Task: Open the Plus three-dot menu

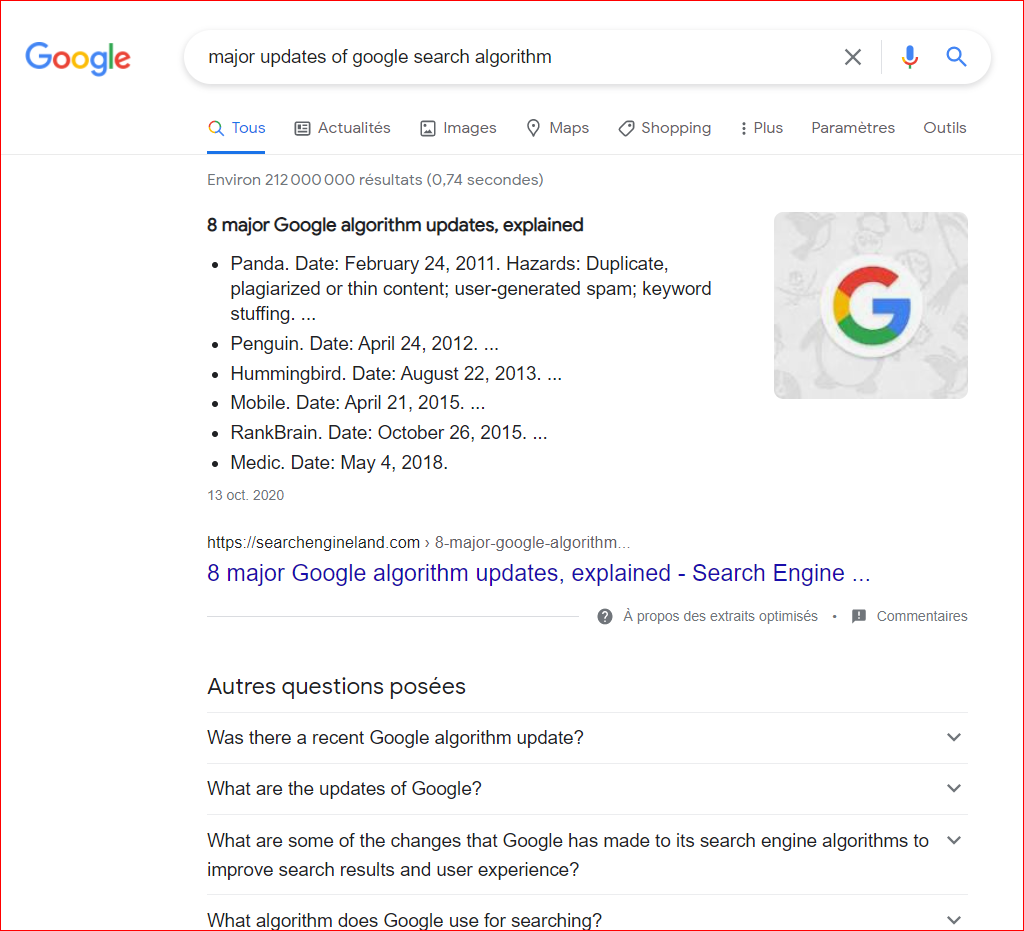Action: click(761, 128)
